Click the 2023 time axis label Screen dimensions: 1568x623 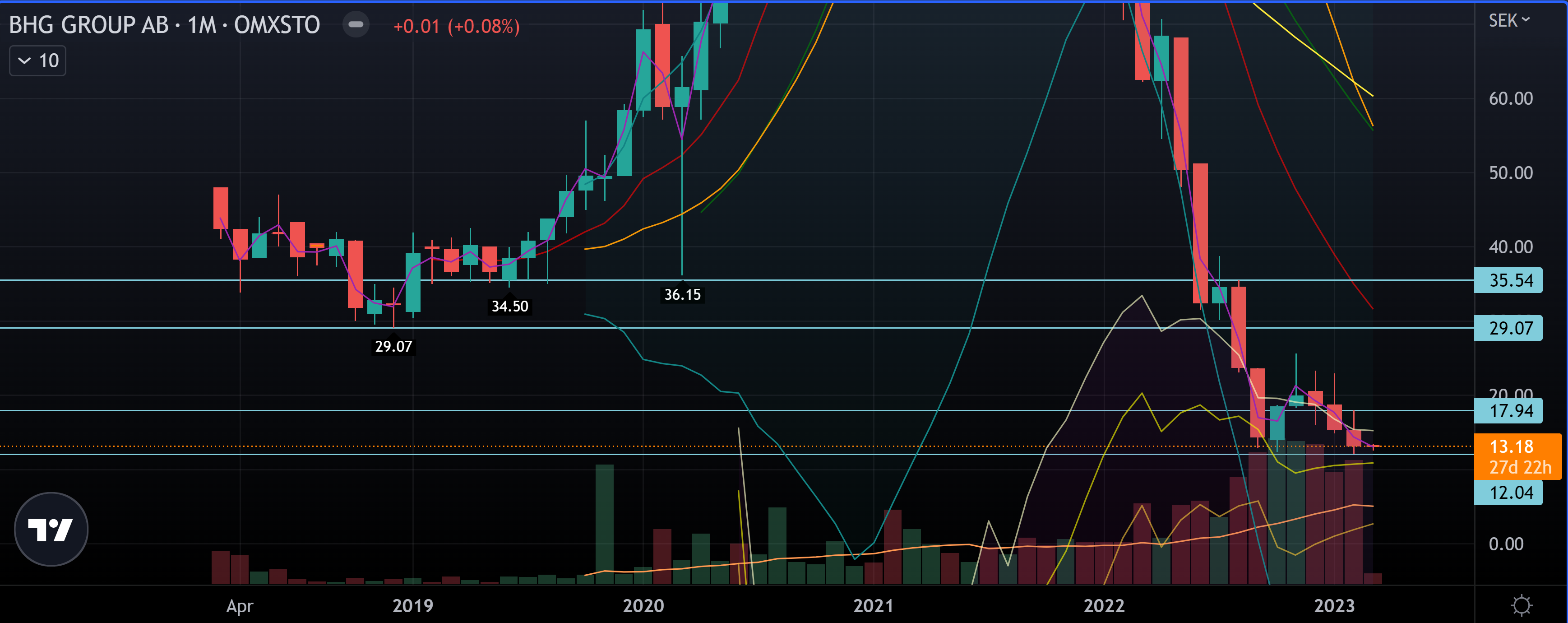tap(1334, 605)
